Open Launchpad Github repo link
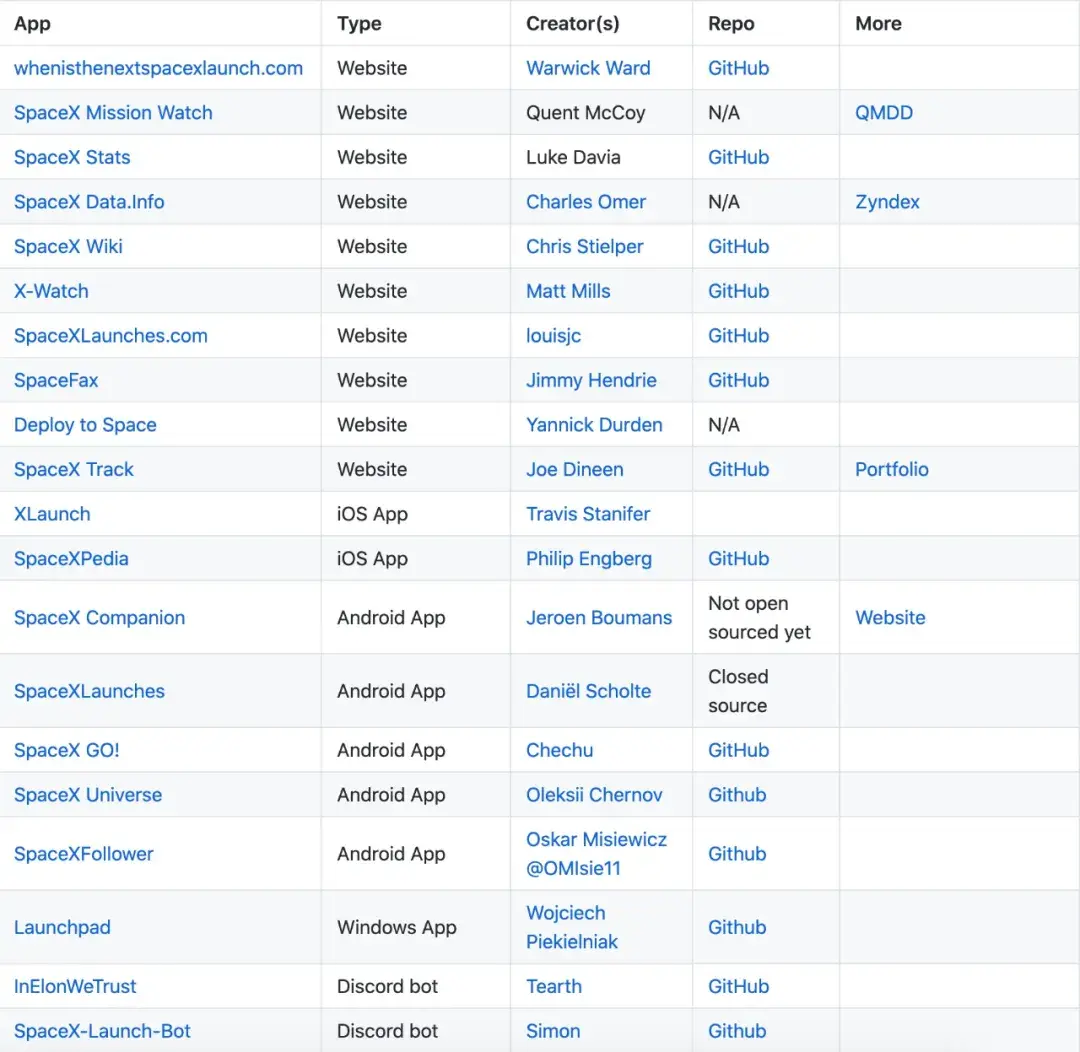Image resolution: width=1080 pixels, height=1052 pixels. click(737, 927)
